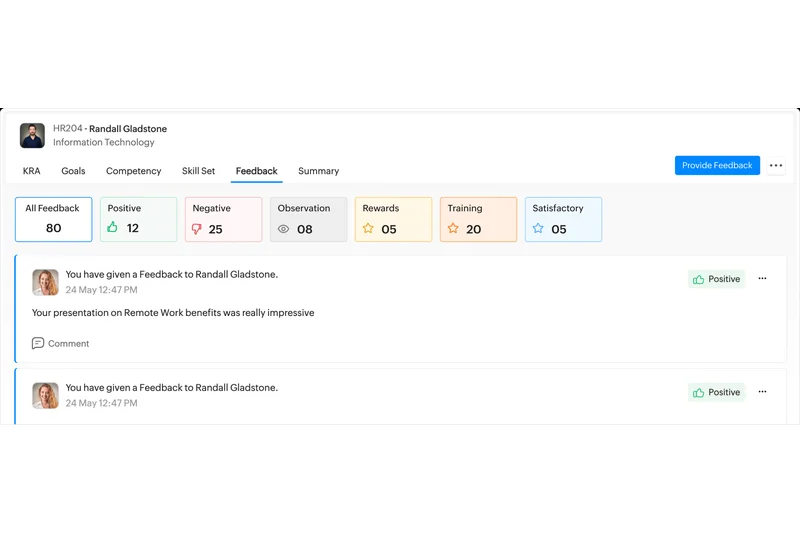800x533 pixels.
Task: Open the Competency tab
Action: [133, 171]
